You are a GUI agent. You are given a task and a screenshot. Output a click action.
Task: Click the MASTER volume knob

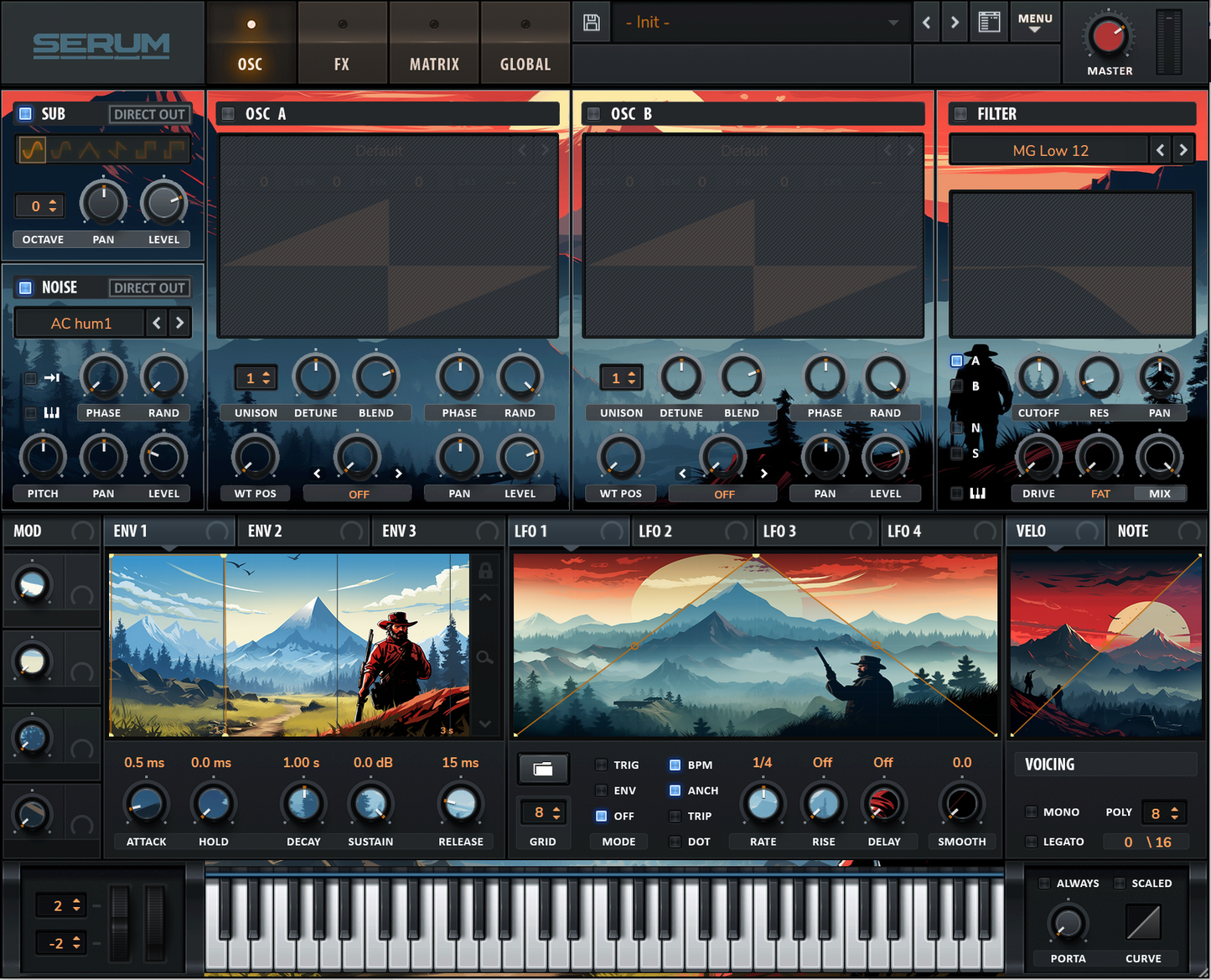[x=1110, y=36]
